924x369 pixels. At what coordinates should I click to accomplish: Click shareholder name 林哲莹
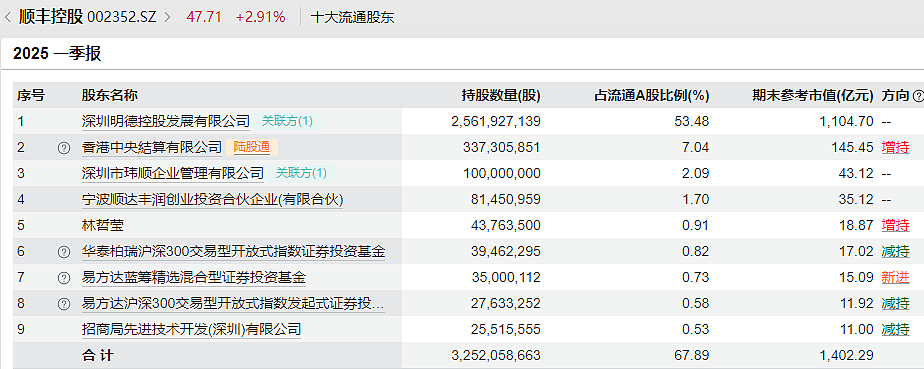click(103, 225)
